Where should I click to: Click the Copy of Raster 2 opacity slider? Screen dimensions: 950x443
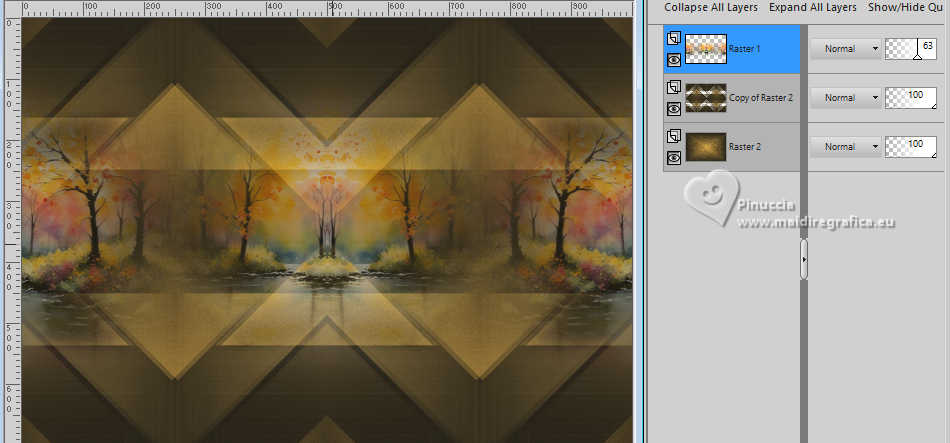(911, 98)
